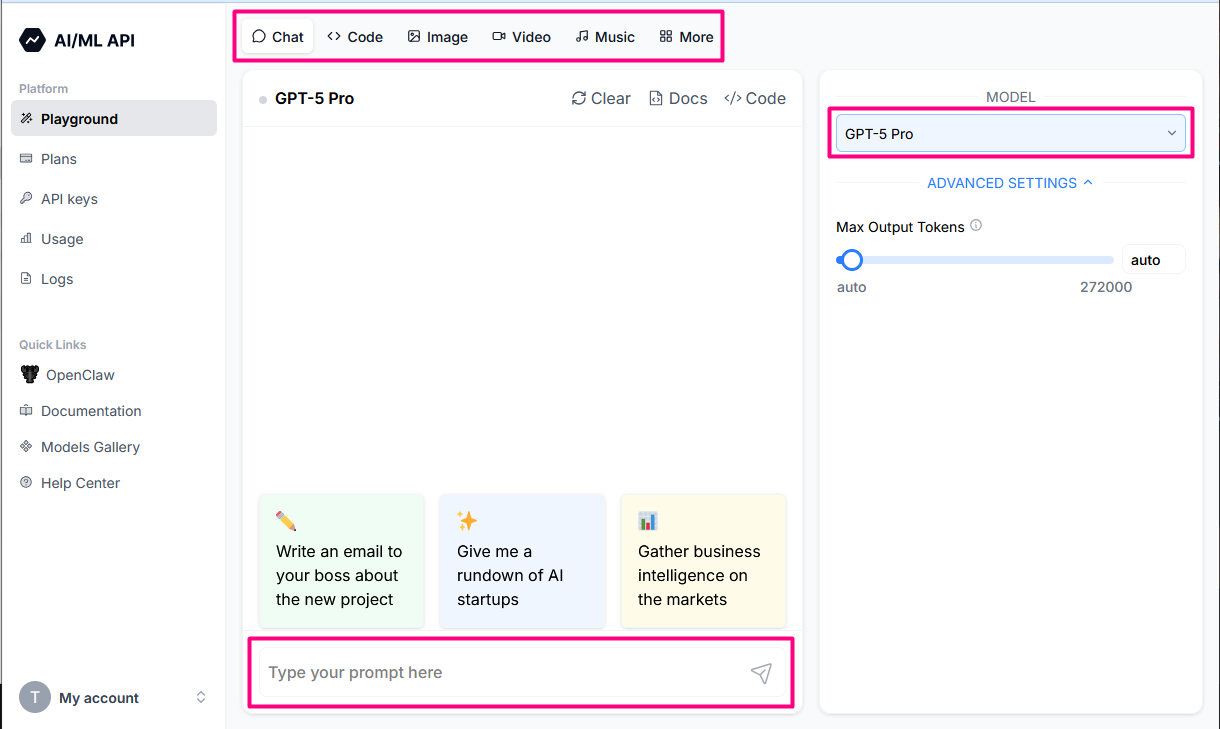This screenshot has height=729, width=1220.
Task: Click the Chat speech bubble icon
Action: pos(259,37)
